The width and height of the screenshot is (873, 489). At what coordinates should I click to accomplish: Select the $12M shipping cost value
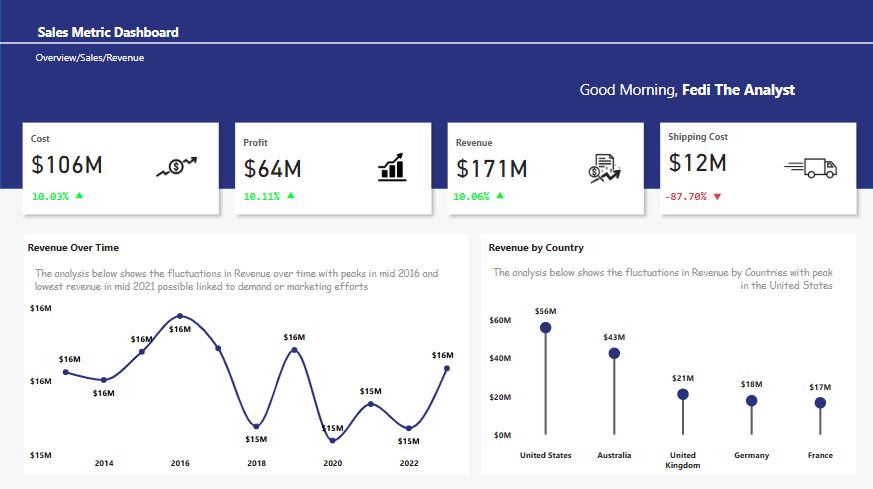tap(697, 163)
